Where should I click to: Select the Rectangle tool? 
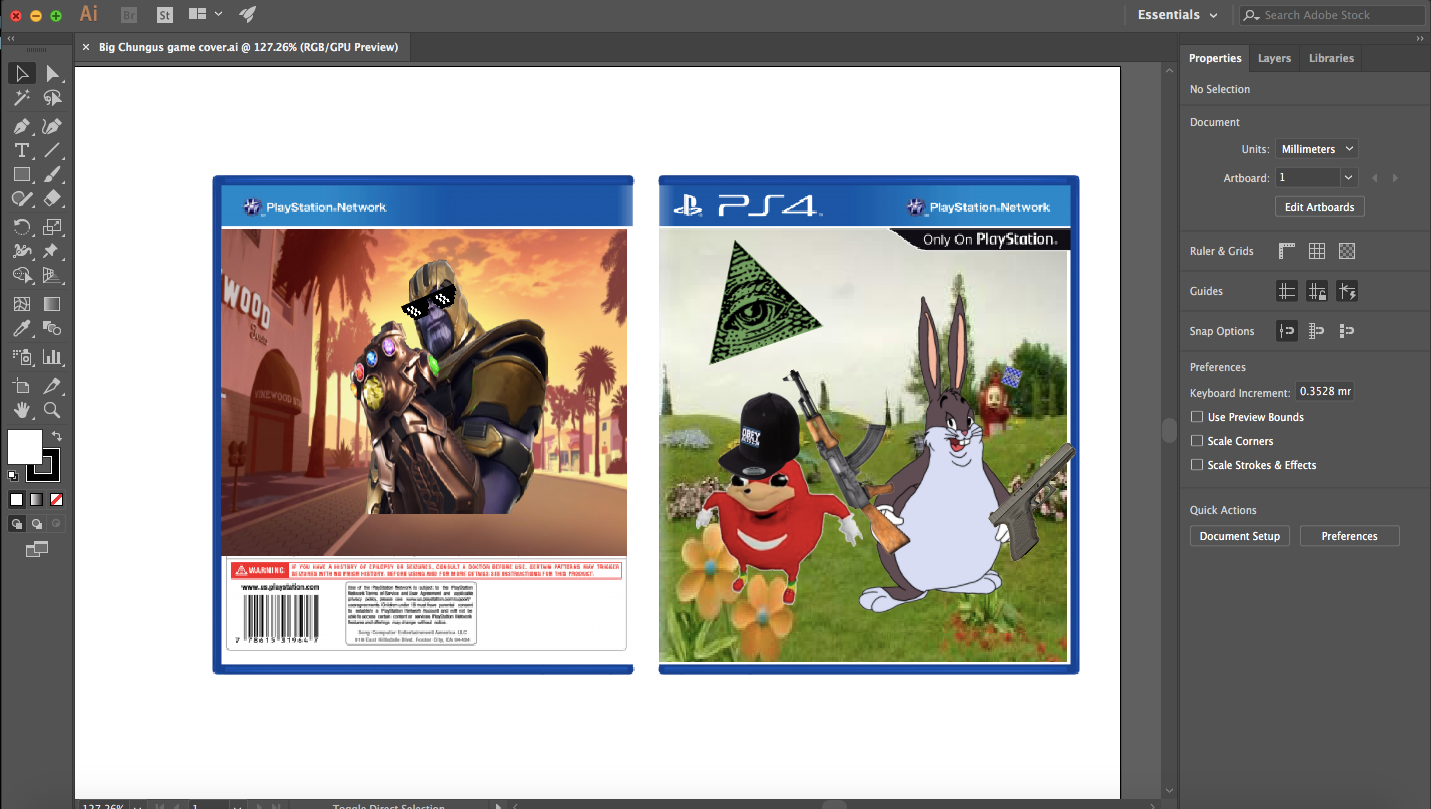tap(21, 174)
